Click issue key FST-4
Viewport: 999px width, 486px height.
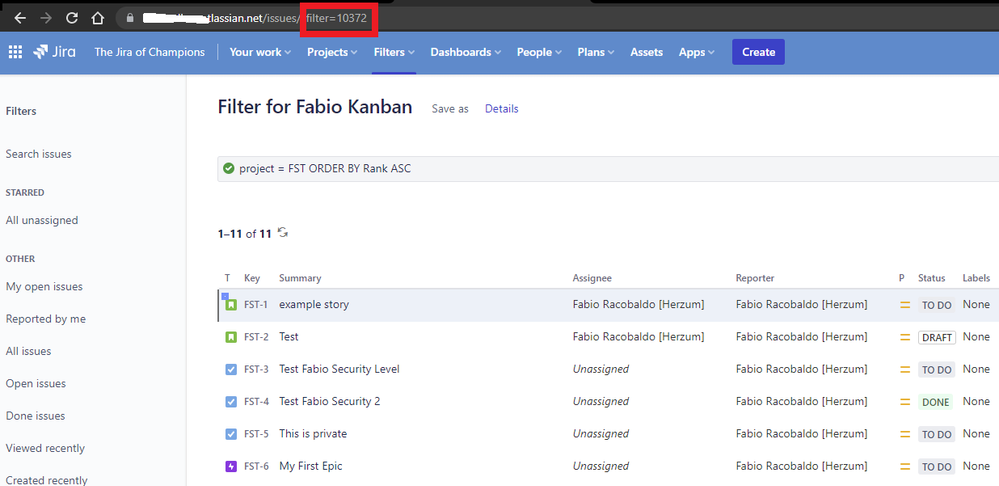click(257, 402)
